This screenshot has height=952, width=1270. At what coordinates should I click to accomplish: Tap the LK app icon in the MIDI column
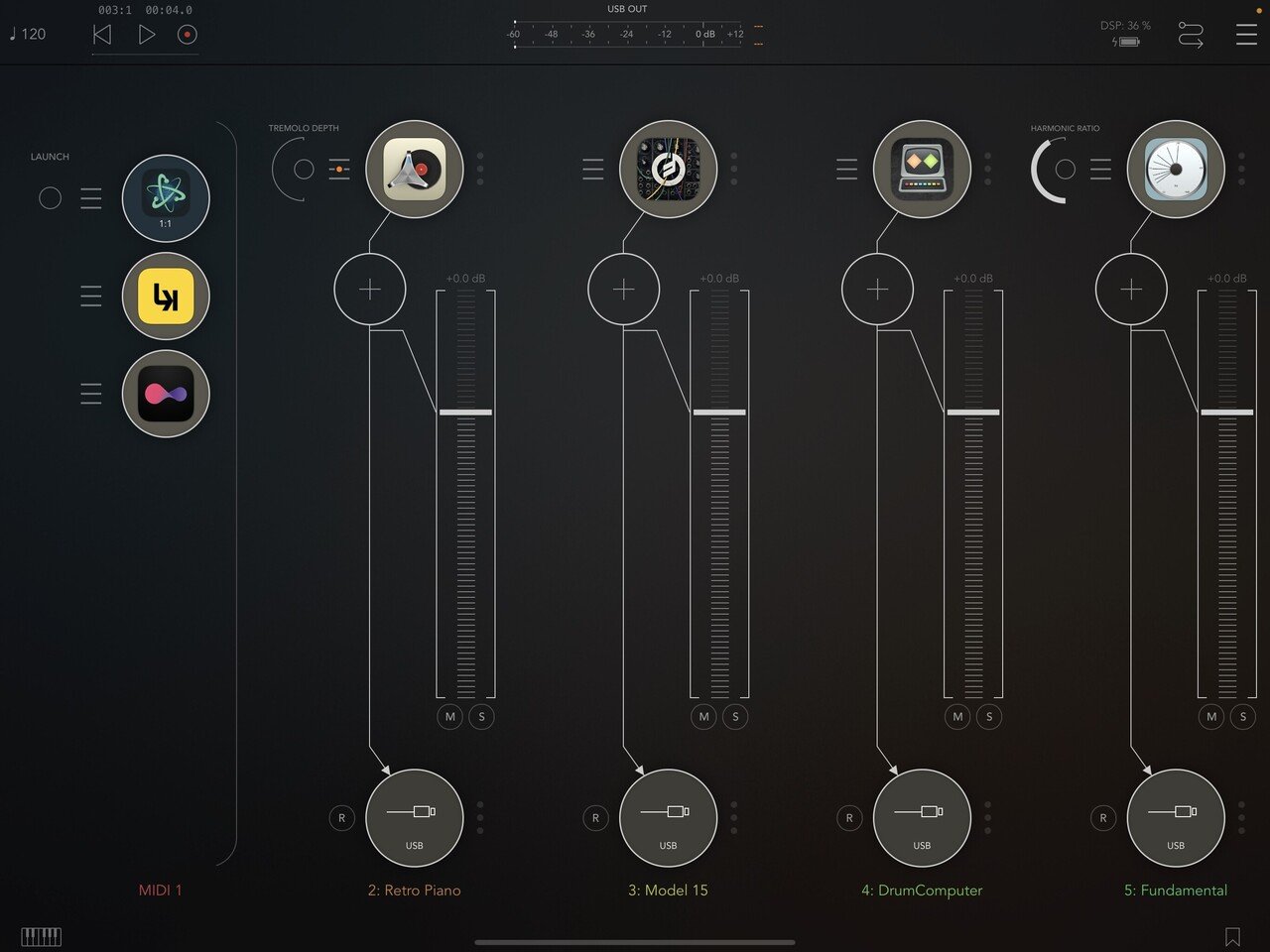pyautogui.click(x=165, y=296)
